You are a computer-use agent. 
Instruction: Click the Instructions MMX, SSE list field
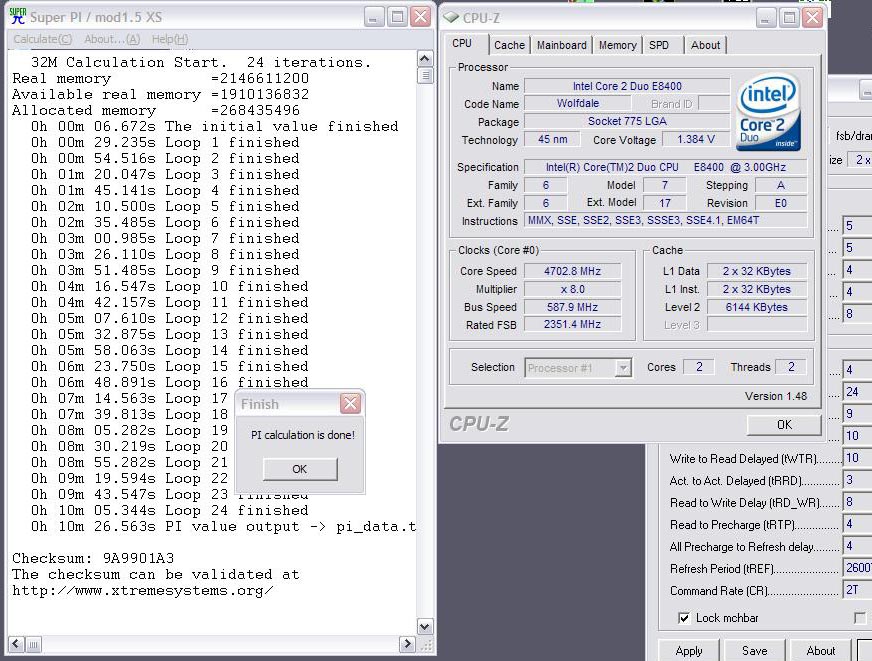[x=666, y=221]
